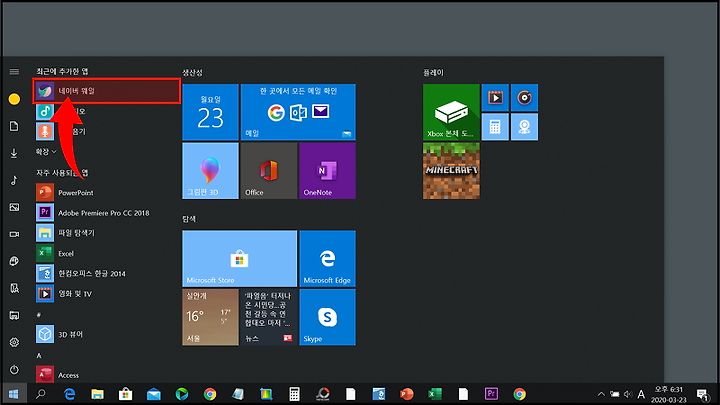Launch Excel from the app list
This screenshot has width=720, height=405.
[x=107, y=253]
